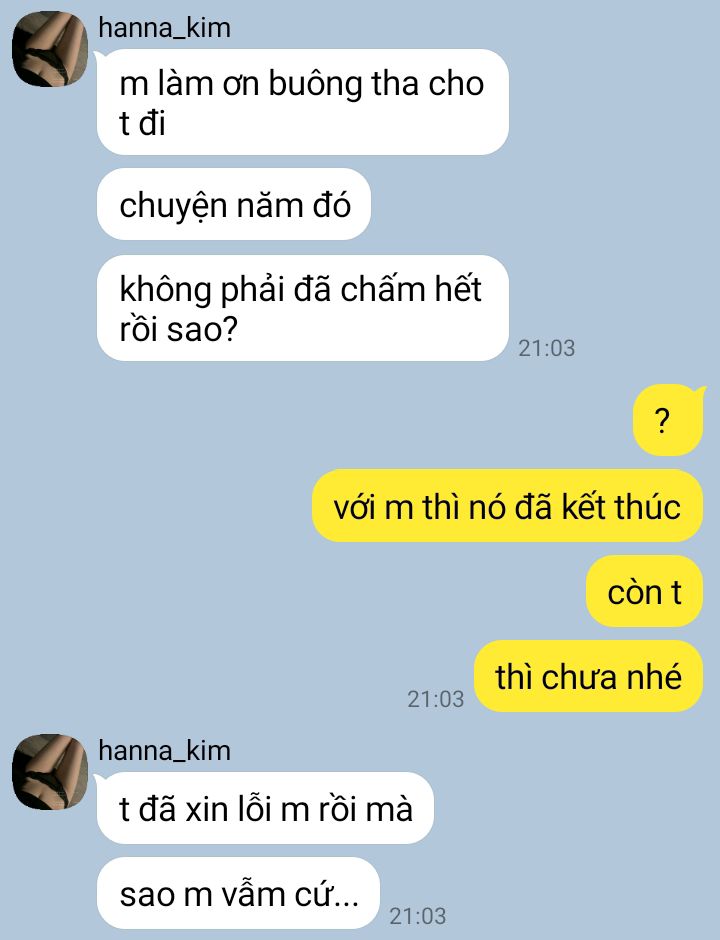Tap the word 'kết thúc' in yellow bubble
720x940 pixels.
(x=621, y=507)
